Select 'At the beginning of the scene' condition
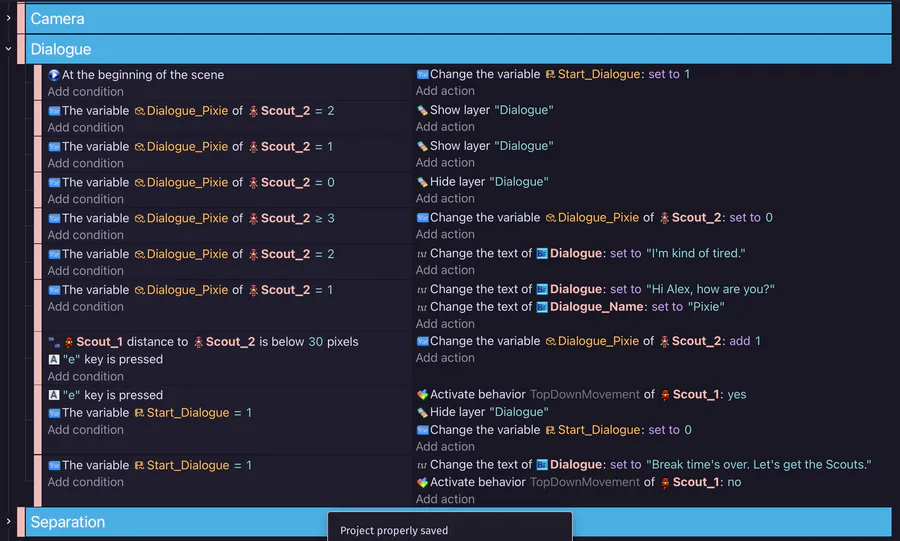 point(136,75)
